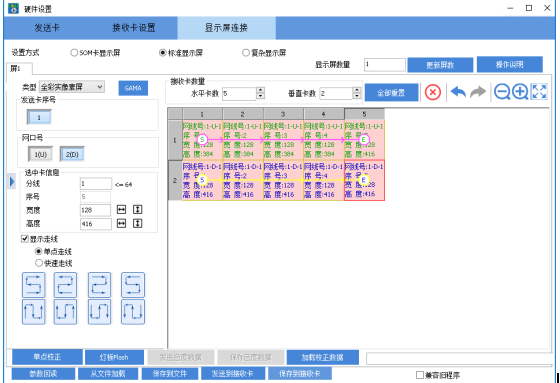Image resolution: width=560 pixels, height=383 pixels.
Task: Toggle network port 2(D) button
Action: pyautogui.click(x=72, y=154)
